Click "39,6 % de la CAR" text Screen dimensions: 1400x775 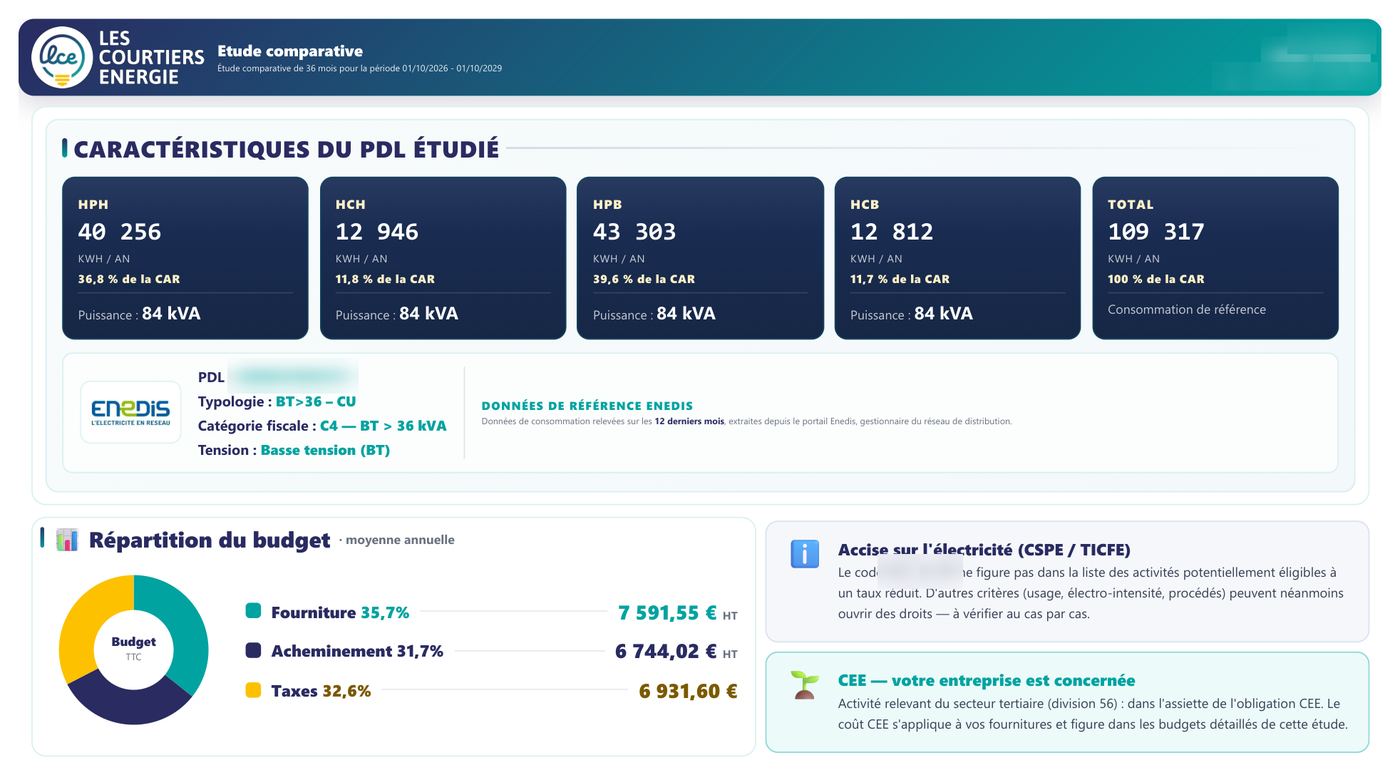(x=644, y=279)
